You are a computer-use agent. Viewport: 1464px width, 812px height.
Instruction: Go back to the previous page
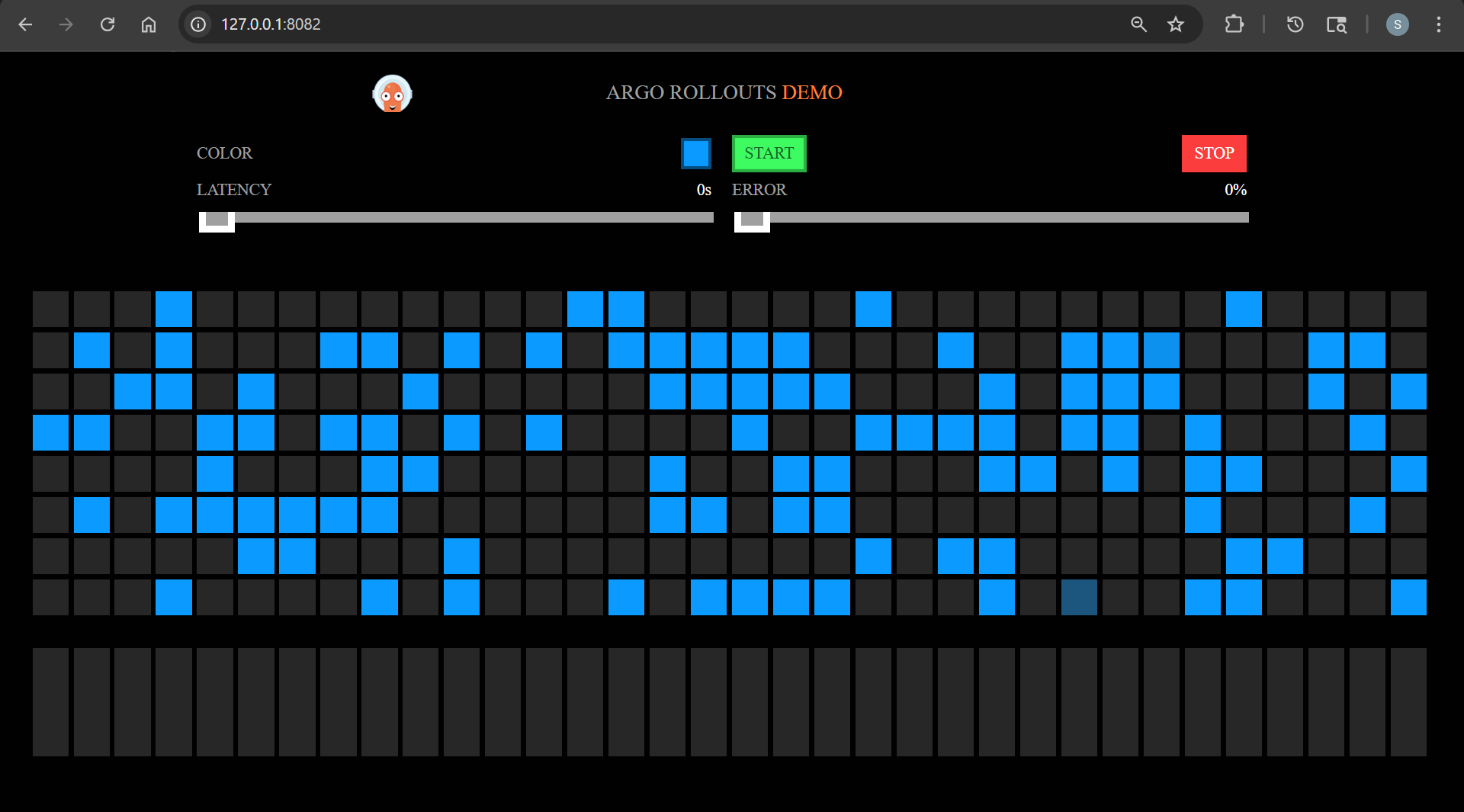25,24
